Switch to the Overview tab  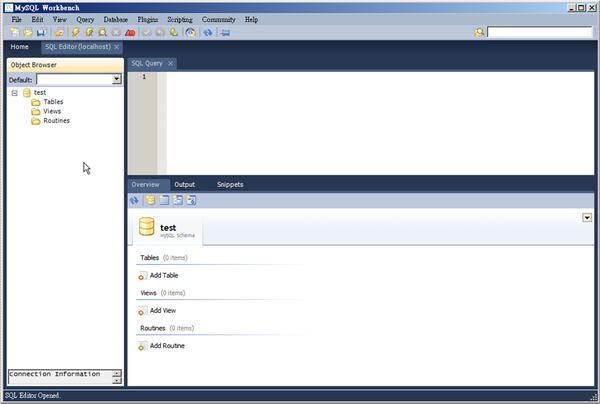coord(145,184)
